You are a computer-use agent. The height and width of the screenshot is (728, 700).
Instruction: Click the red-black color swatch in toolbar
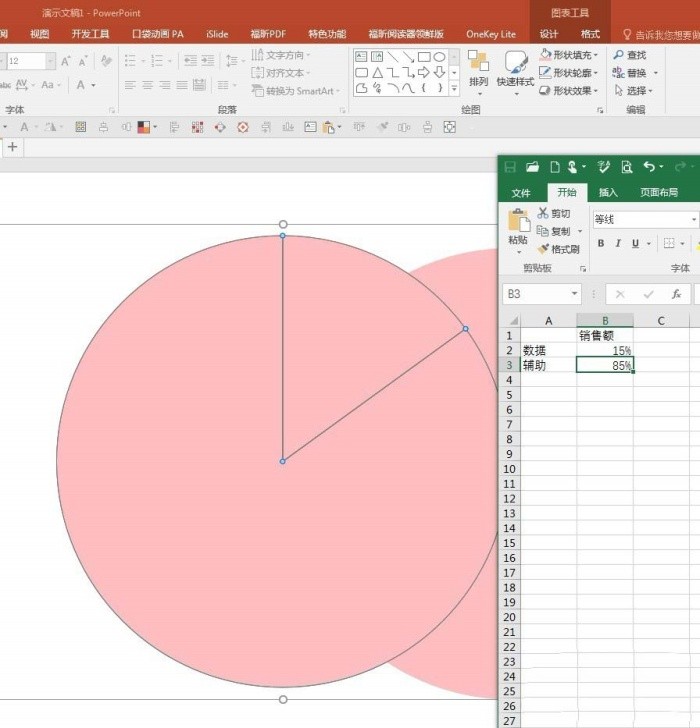[x=144, y=127]
